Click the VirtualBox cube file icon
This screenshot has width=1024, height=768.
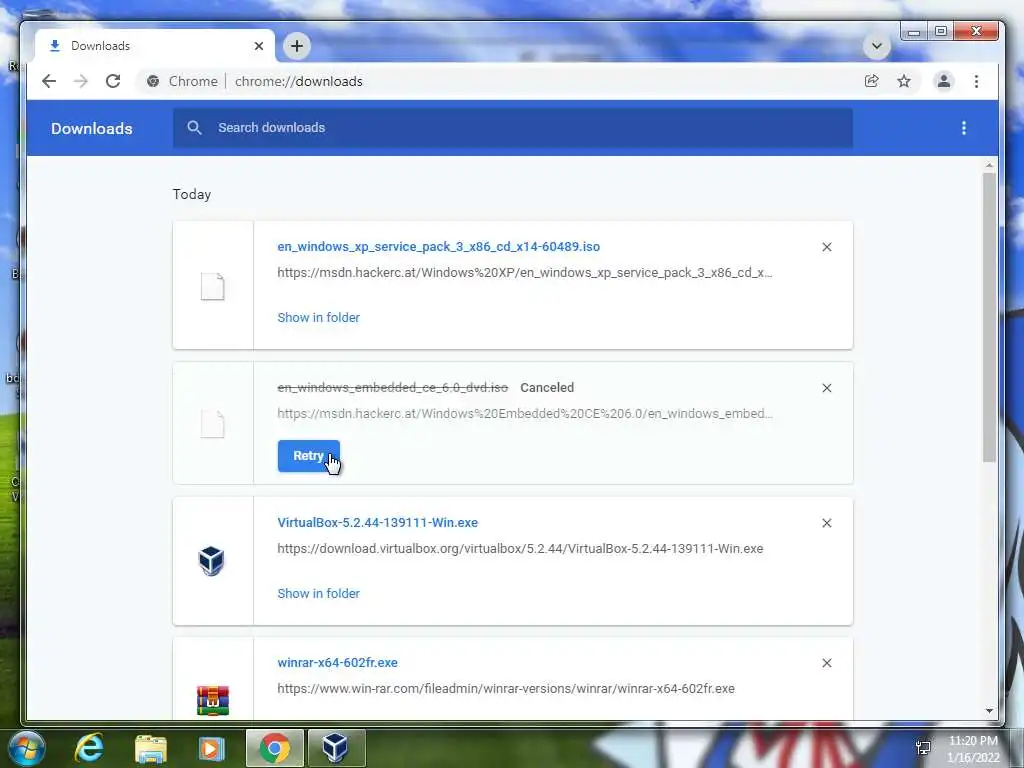click(212, 561)
